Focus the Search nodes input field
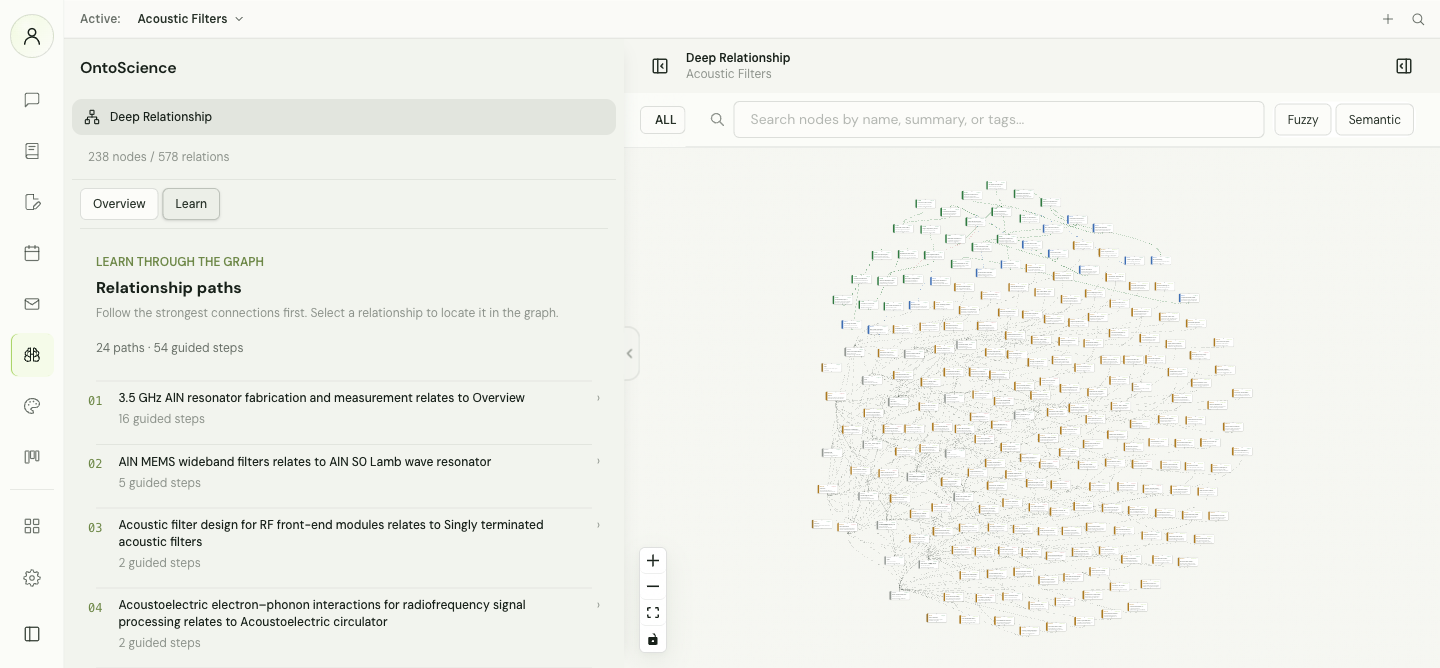 coord(998,119)
